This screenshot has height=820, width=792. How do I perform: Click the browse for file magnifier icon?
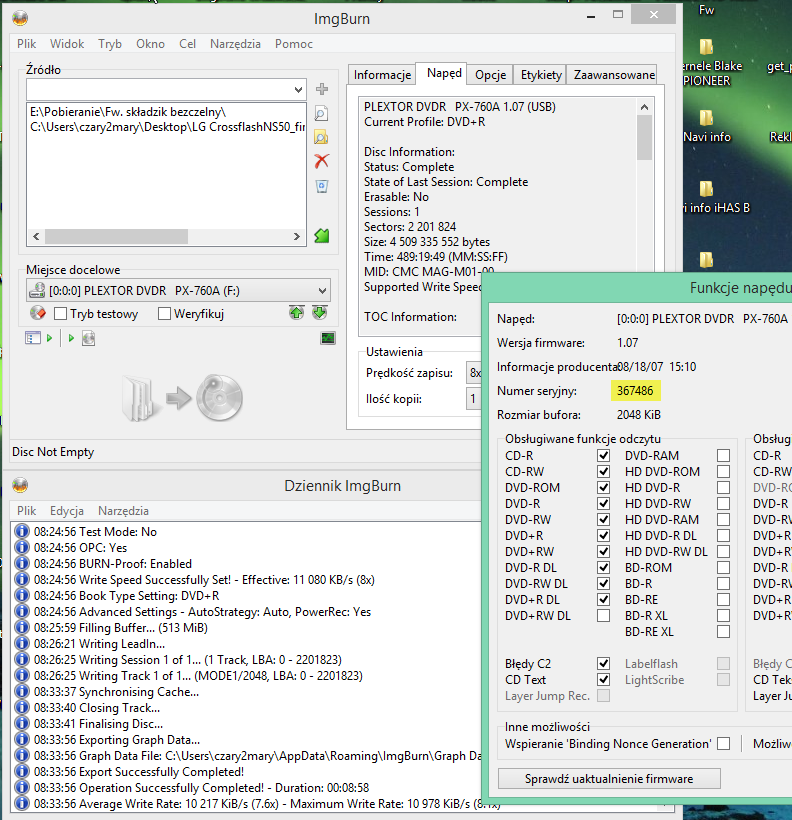tap(321, 113)
